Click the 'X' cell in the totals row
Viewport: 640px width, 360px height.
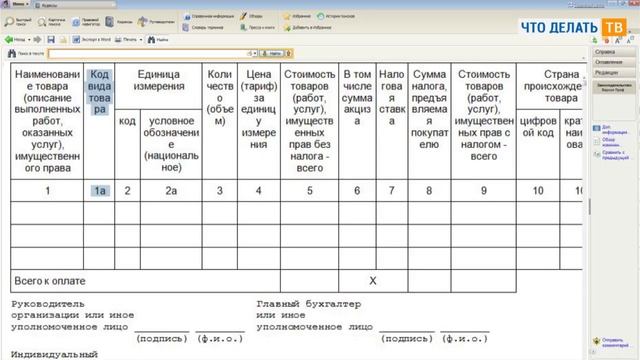click(373, 281)
